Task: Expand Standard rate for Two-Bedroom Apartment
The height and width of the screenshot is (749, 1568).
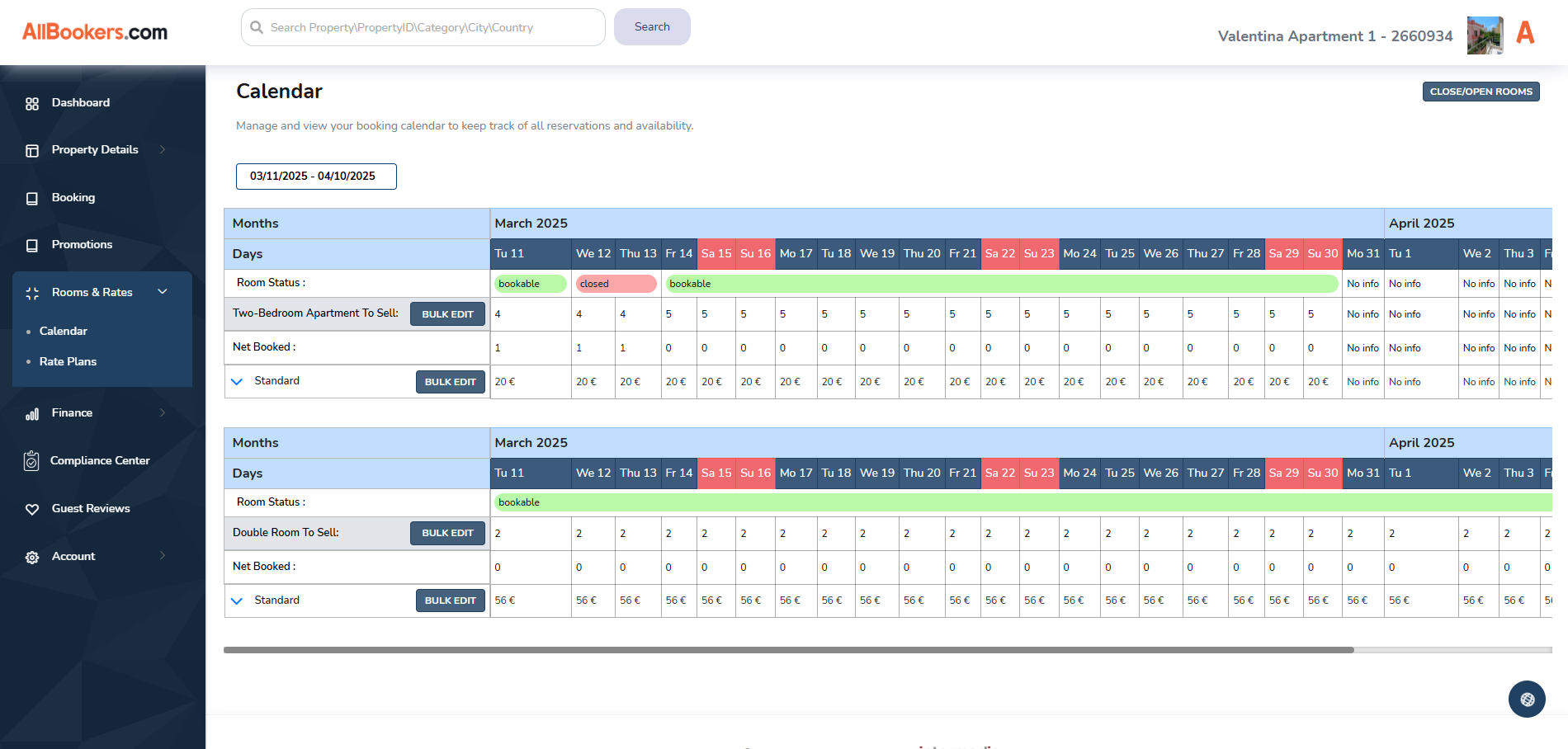Action: click(237, 382)
